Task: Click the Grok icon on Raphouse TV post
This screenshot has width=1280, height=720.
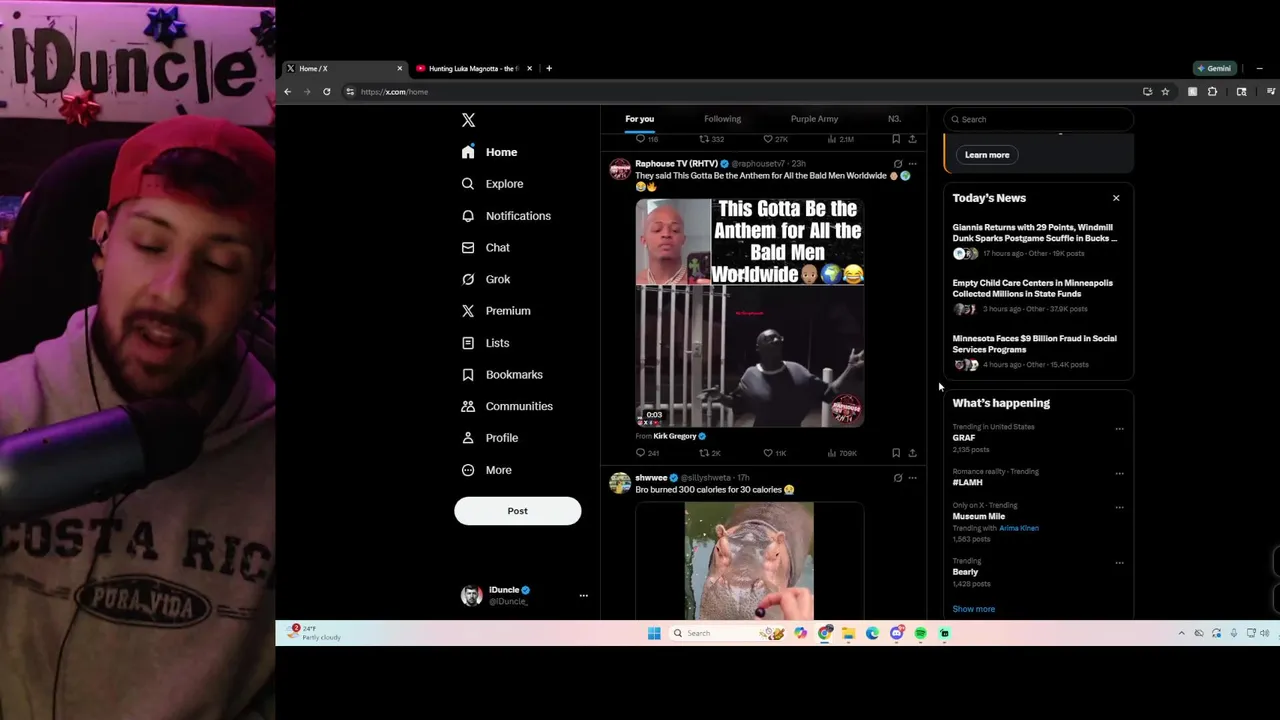Action: click(897, 164)
